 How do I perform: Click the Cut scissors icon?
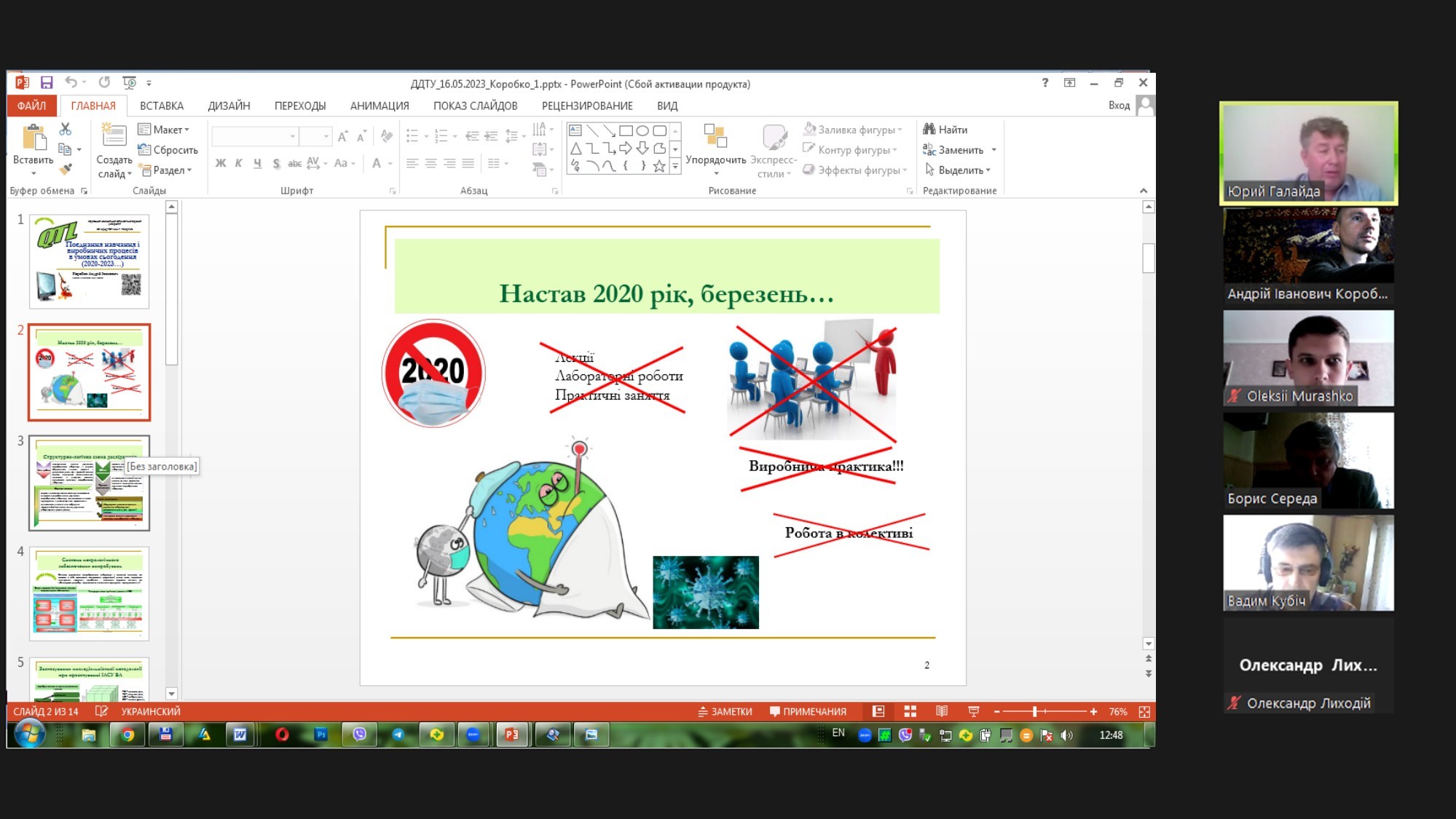[x=66, y=129]
